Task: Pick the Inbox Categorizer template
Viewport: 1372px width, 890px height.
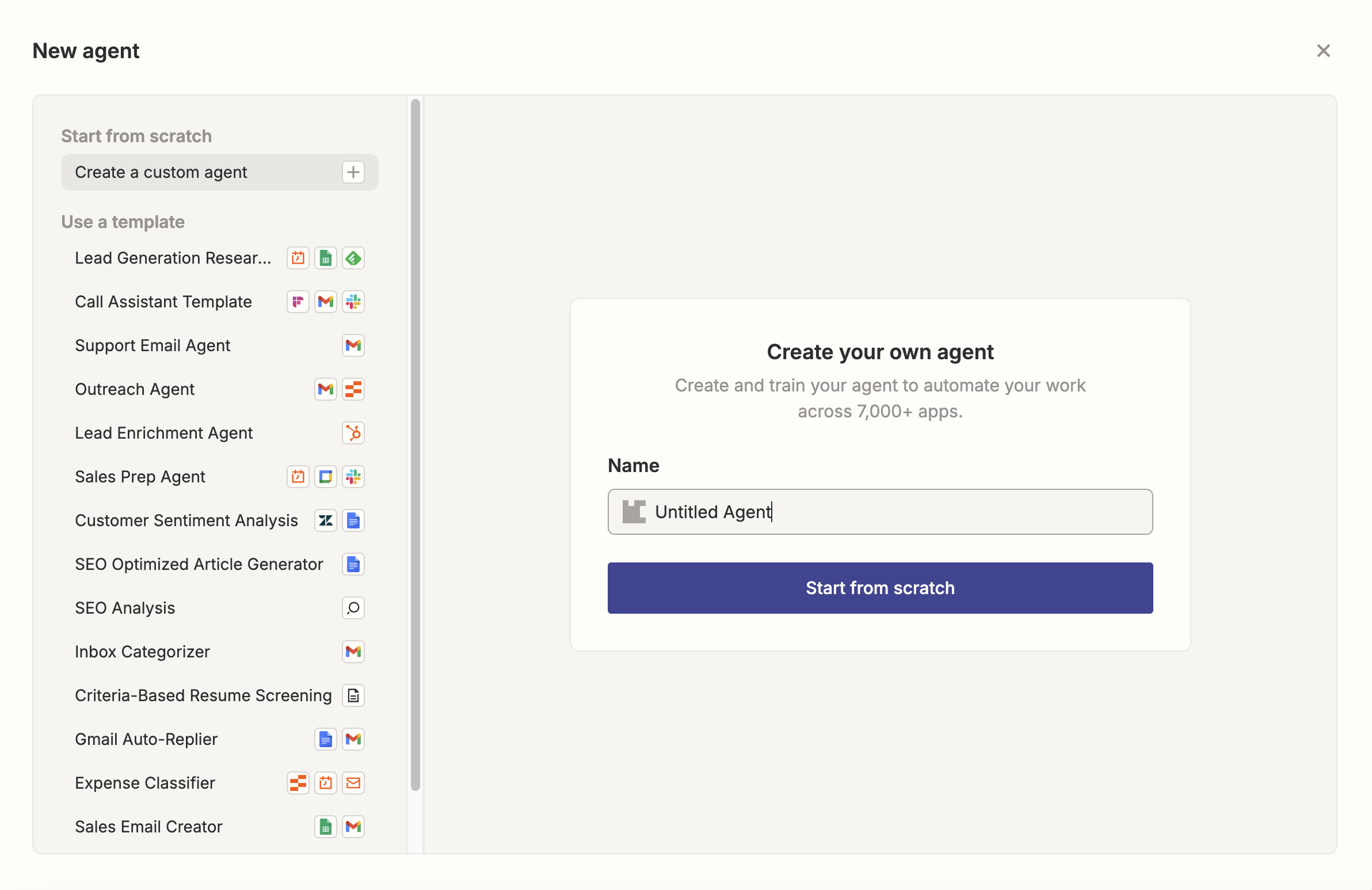Action: [x=219, y=652]
